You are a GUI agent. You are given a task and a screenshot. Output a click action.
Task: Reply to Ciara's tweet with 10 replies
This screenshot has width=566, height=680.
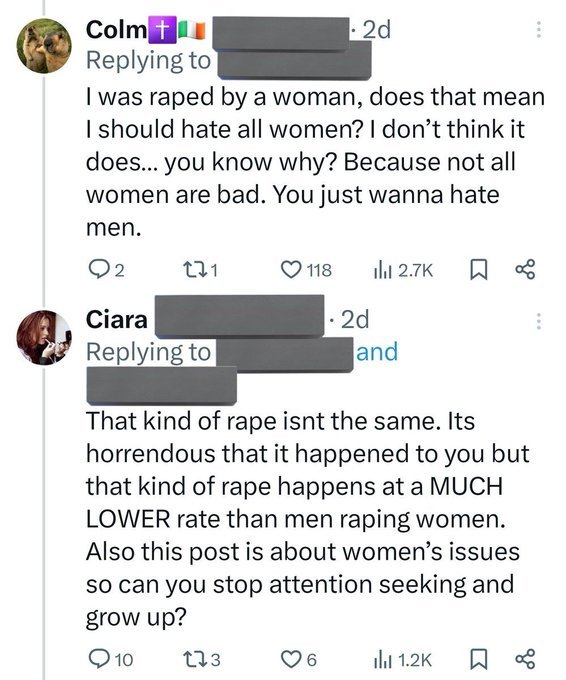(x=96, y=659)
